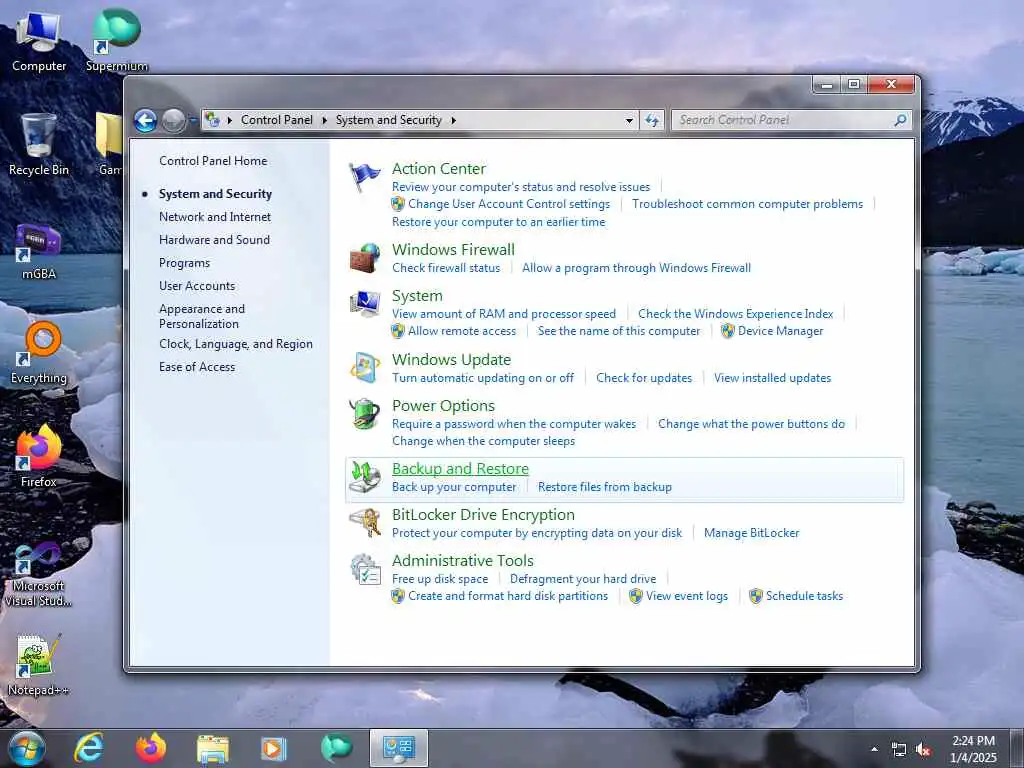Open Windows Media Player from the taskbar
This screenshot has height=768, width=1024.
click(274, 748)
